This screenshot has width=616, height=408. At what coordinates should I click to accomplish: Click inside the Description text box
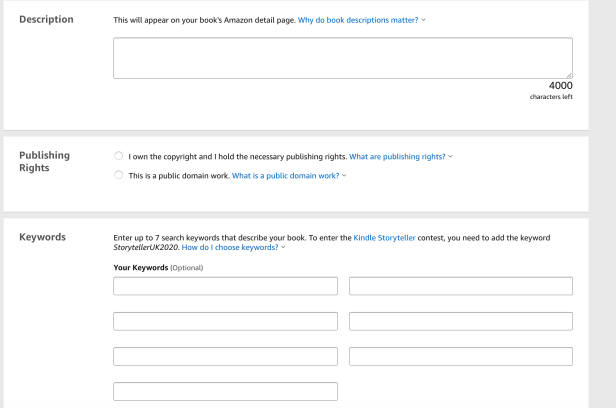point(342,58)
